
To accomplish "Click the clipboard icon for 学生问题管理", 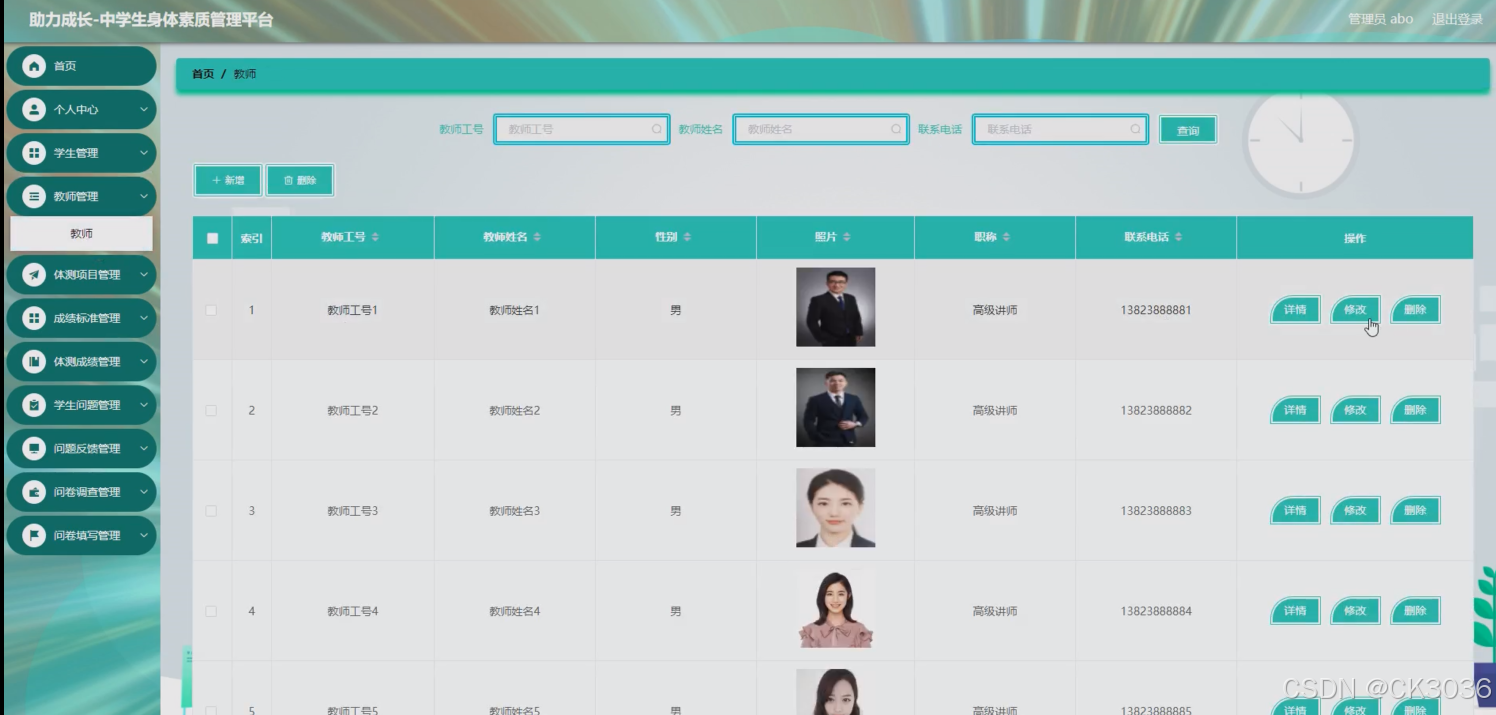I will (x=35, y=405).
